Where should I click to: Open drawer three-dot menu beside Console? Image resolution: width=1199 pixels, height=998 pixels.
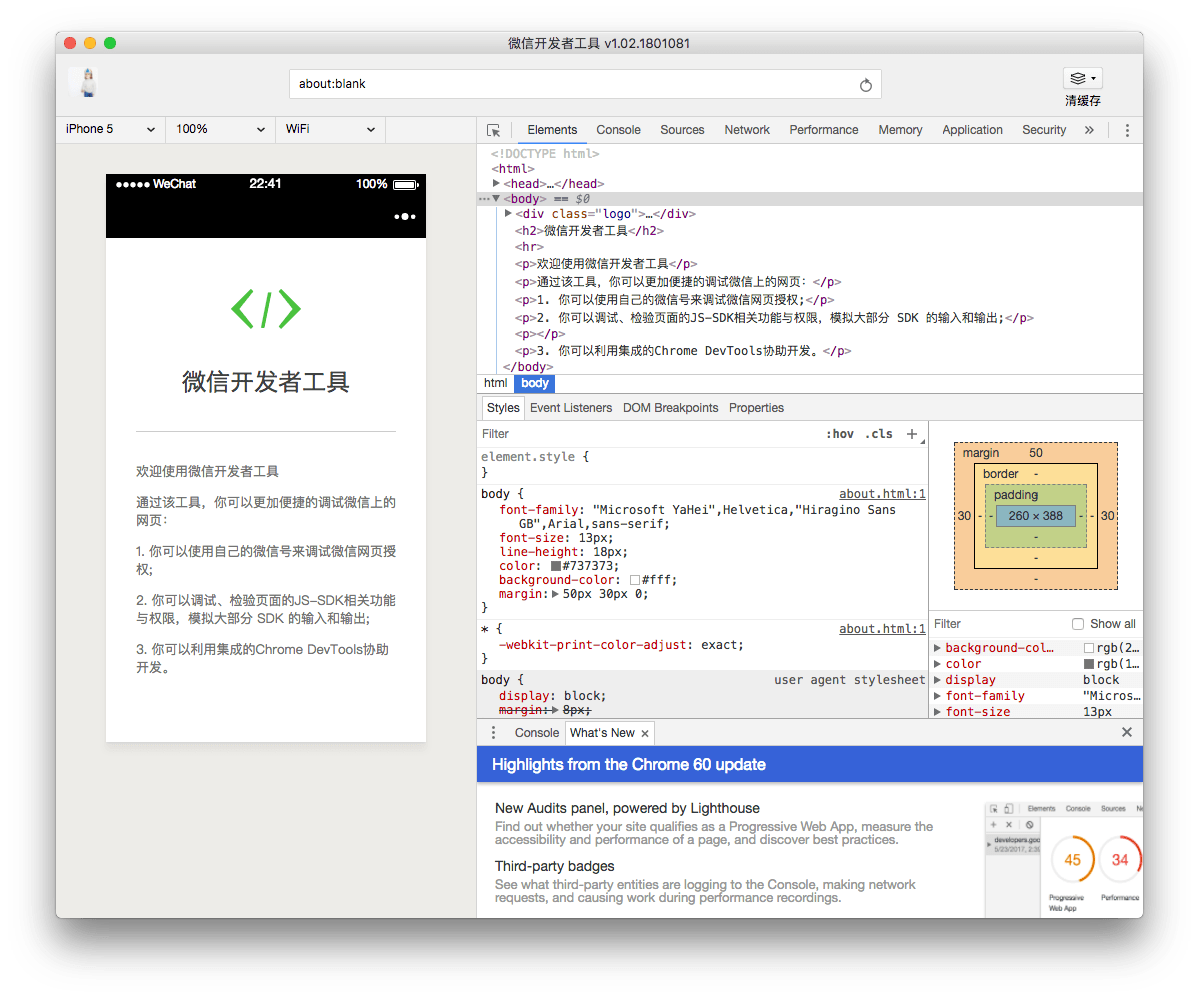[493, 733]
